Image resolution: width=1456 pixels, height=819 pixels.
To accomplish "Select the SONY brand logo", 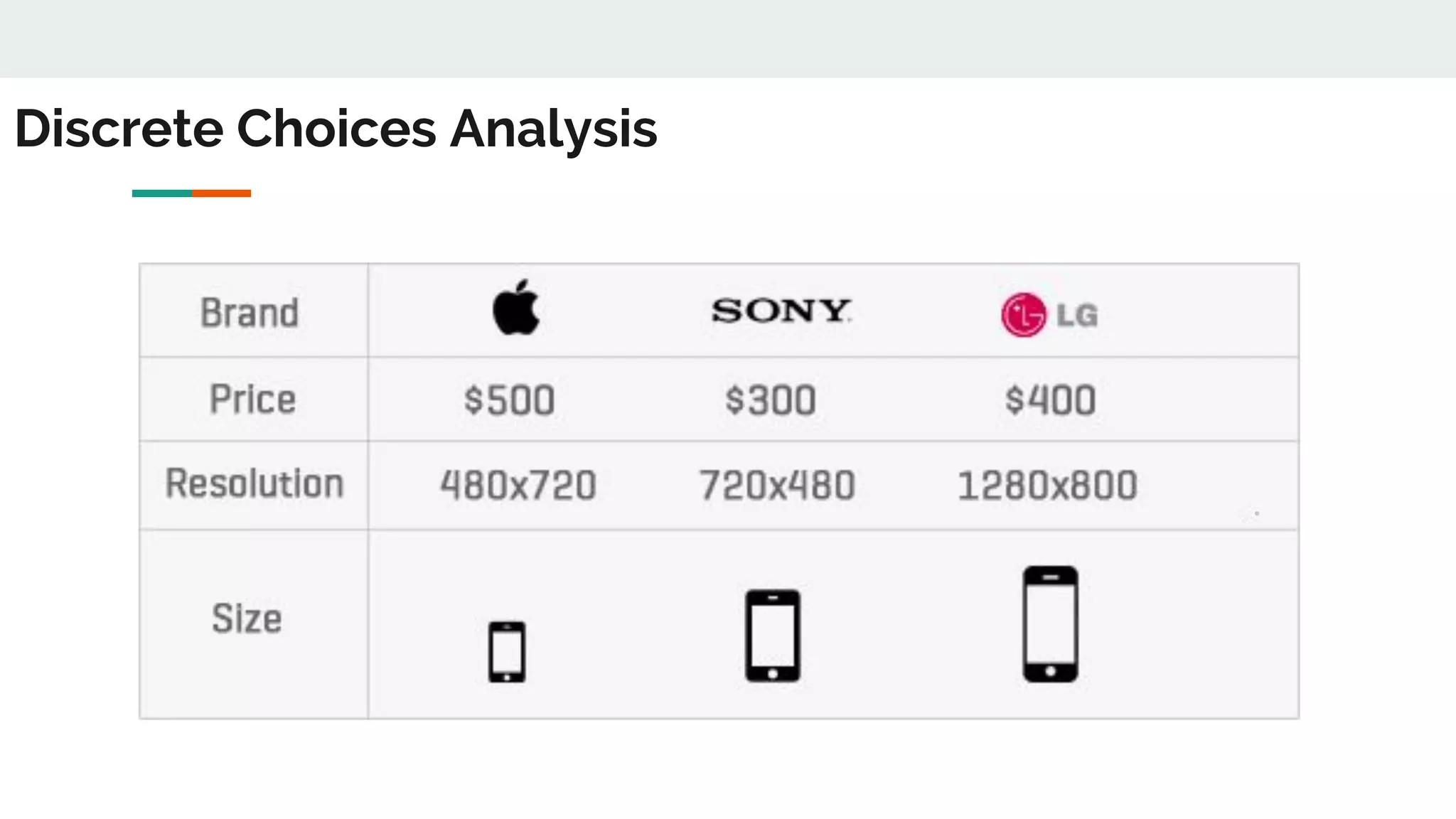I will point(781,311).
